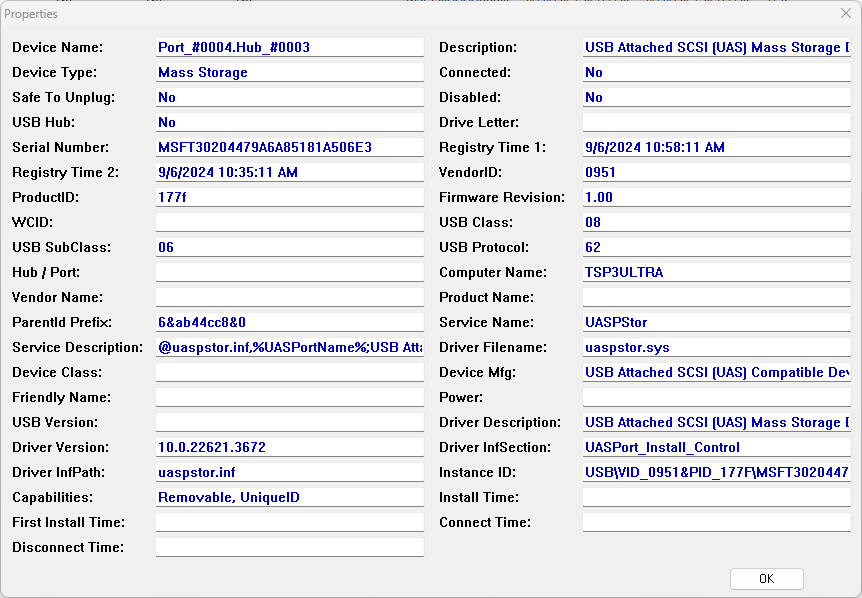Click the empty Device Class field

[x=290, y=373]
